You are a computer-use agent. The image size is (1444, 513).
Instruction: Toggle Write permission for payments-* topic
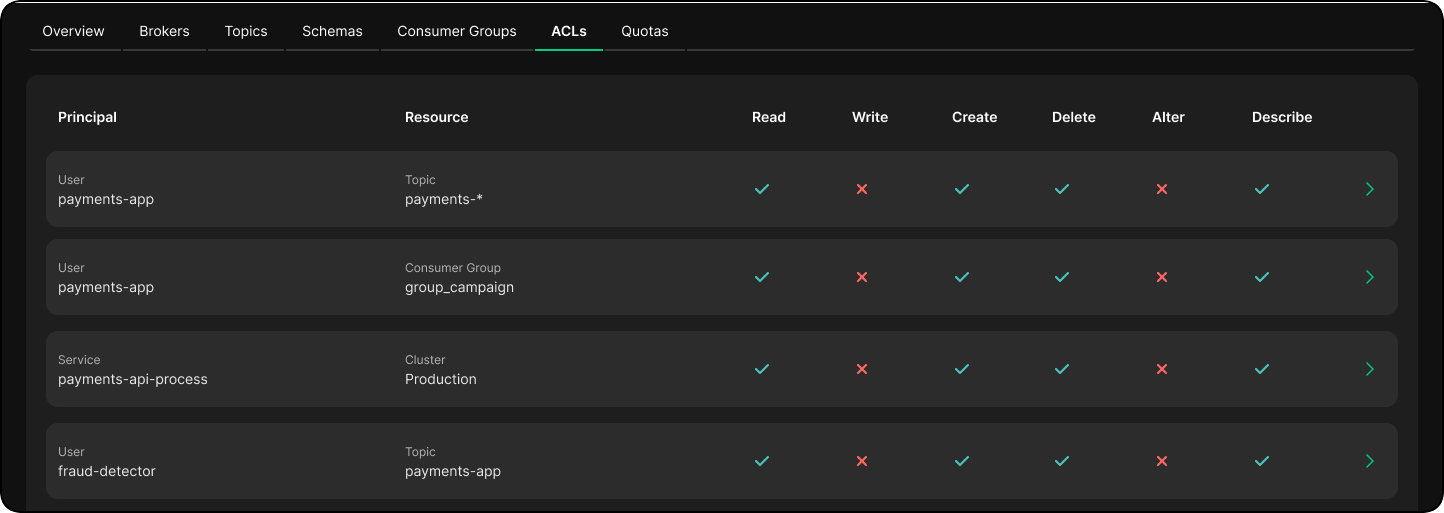pyautogui.click(x=862, y=189)
